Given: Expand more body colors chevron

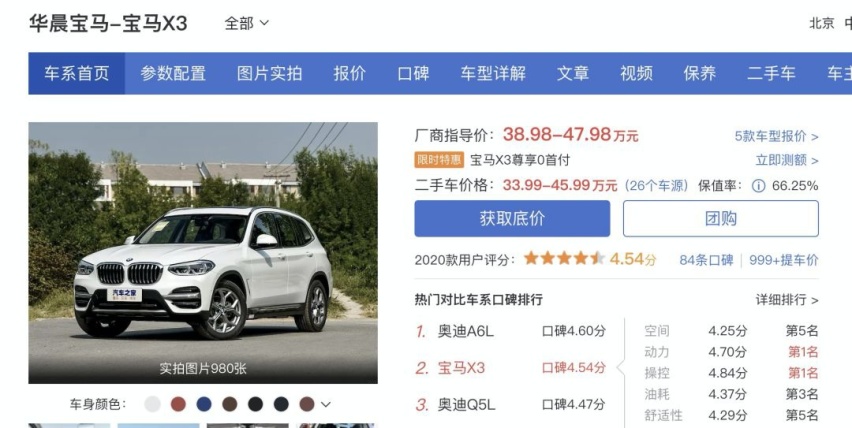Looking at the screenshot, I should (x=326, y=405).
